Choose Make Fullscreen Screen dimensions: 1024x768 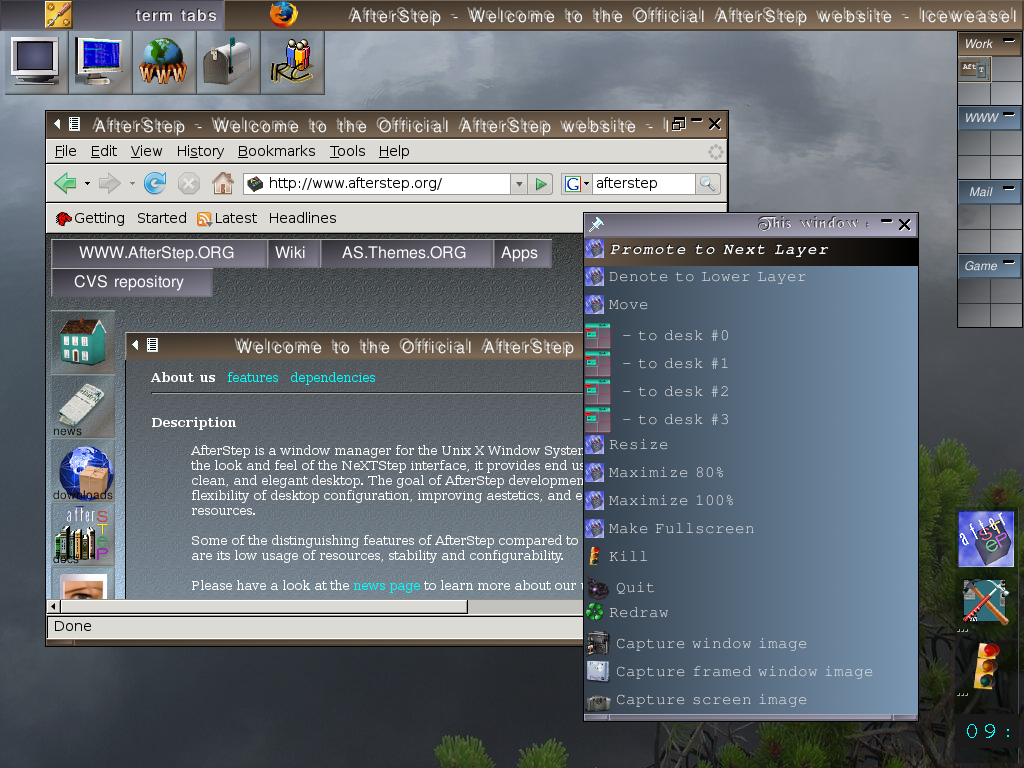click(x=751, y=529)
